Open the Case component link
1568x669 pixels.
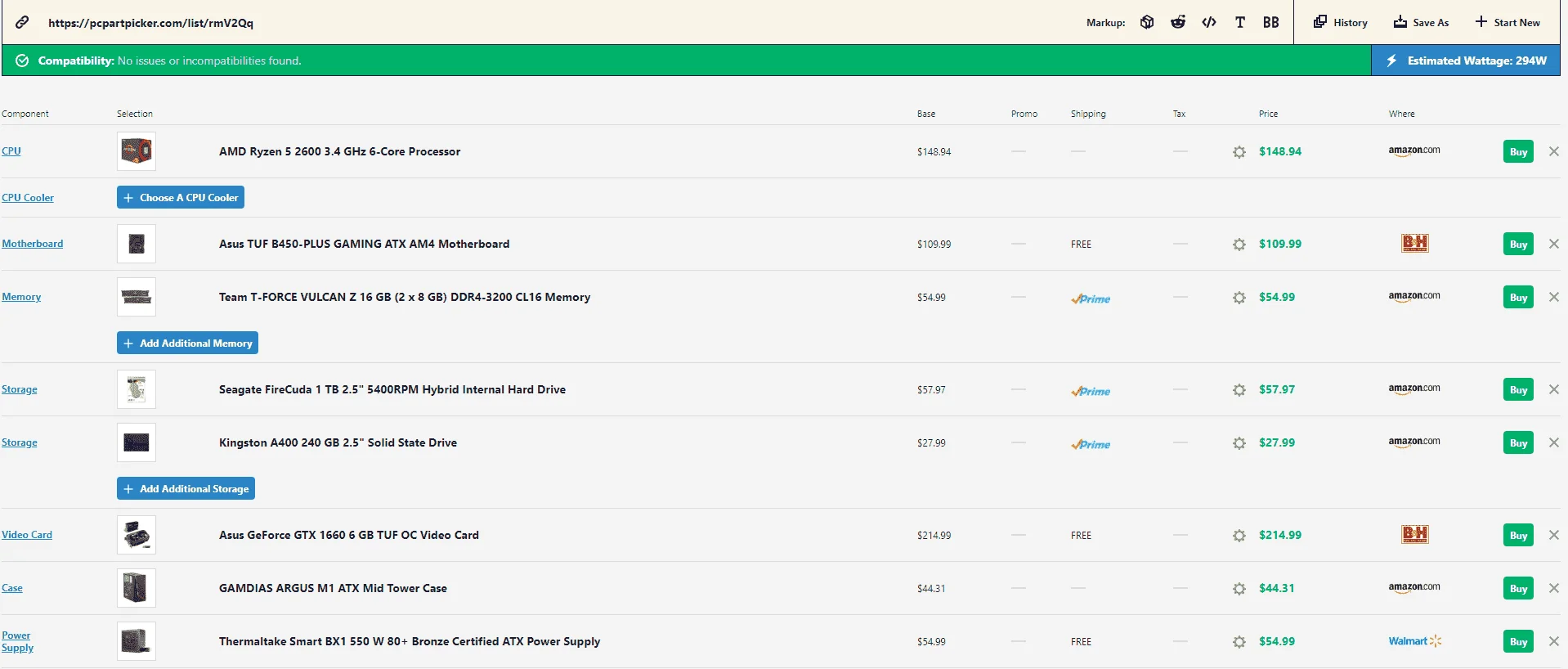coord(12,588)
